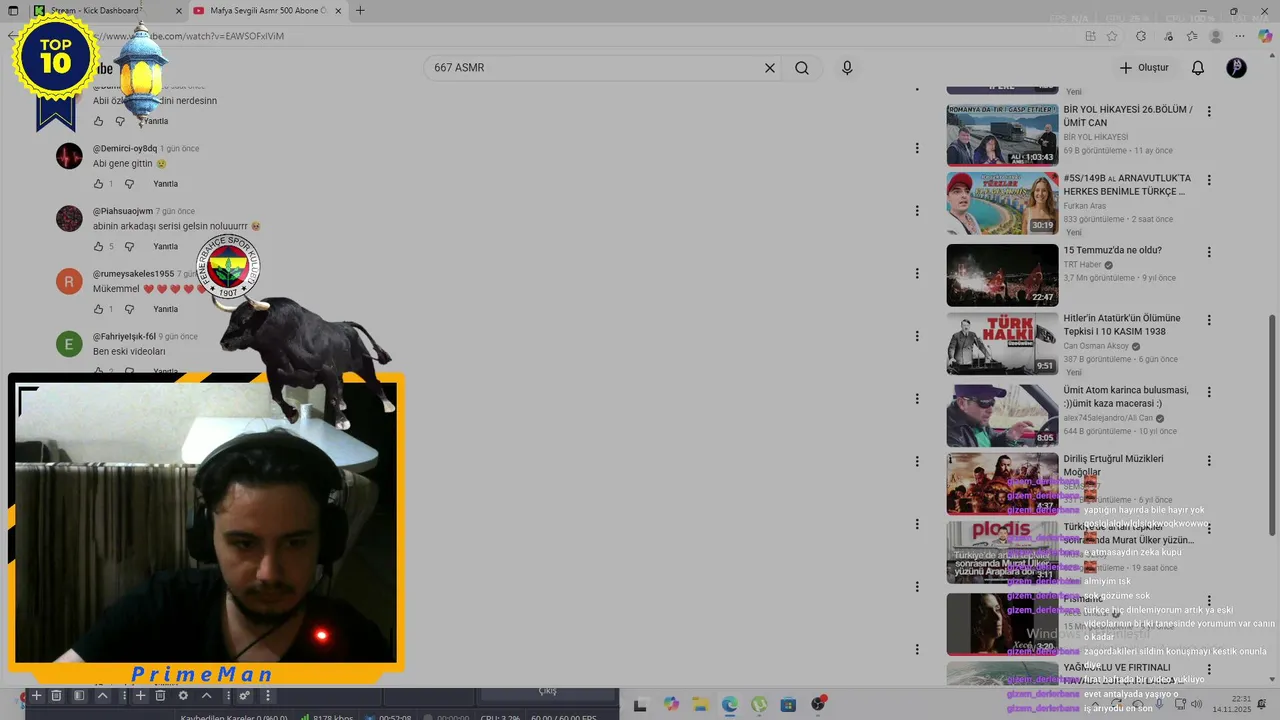Image resolution: width=1280 pixels, height=720 pixels.
Task: Open more options for @Fahriyelşık-f6l comment
Action: [917, 336]
